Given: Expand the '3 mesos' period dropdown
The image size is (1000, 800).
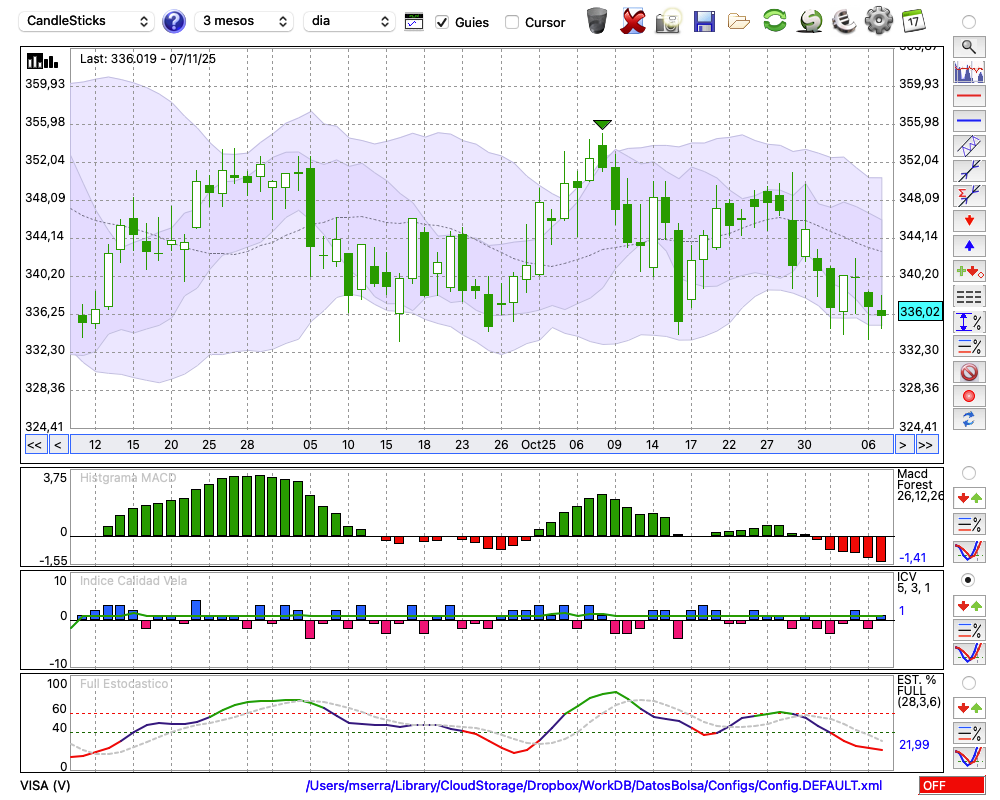Looking at the screenshot, I should pos(245,21).
